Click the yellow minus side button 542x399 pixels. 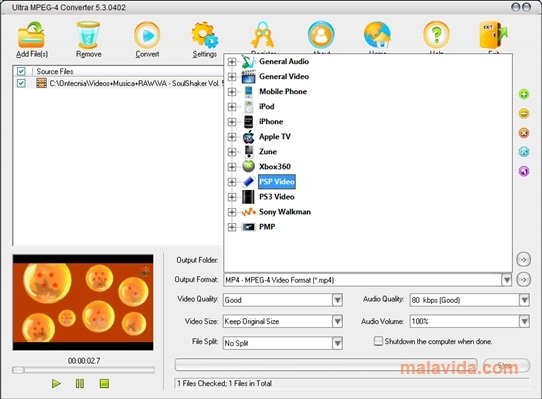click(524, 113)
